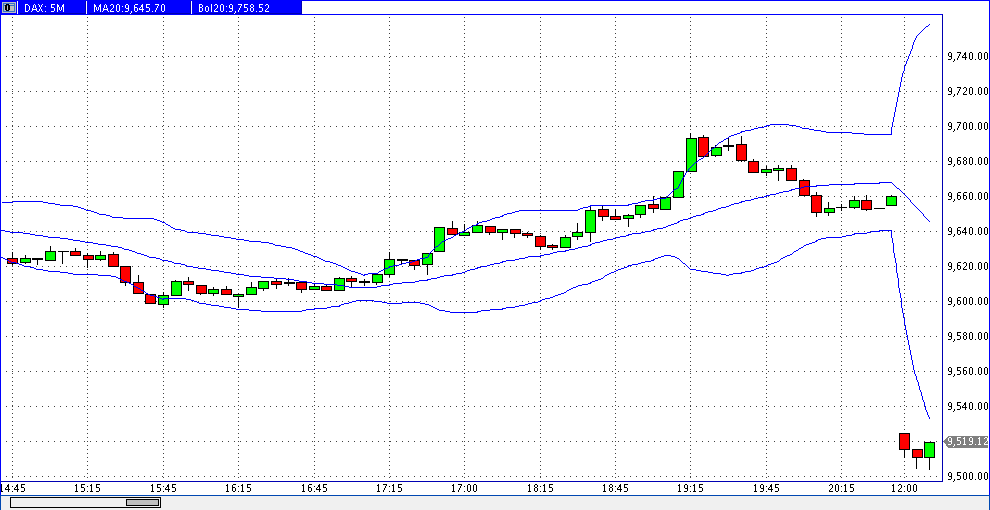990x510 pixels.
Task: Click the 19:15 time axis label
Action: coord(690,488)
